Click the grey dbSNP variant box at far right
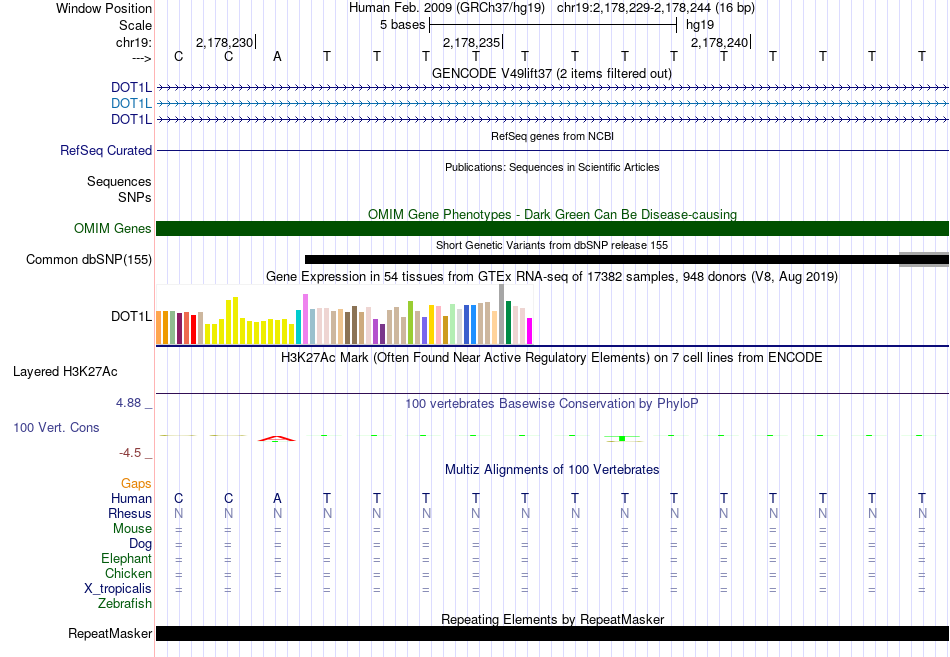950x657 pixels. coord(924,259)
